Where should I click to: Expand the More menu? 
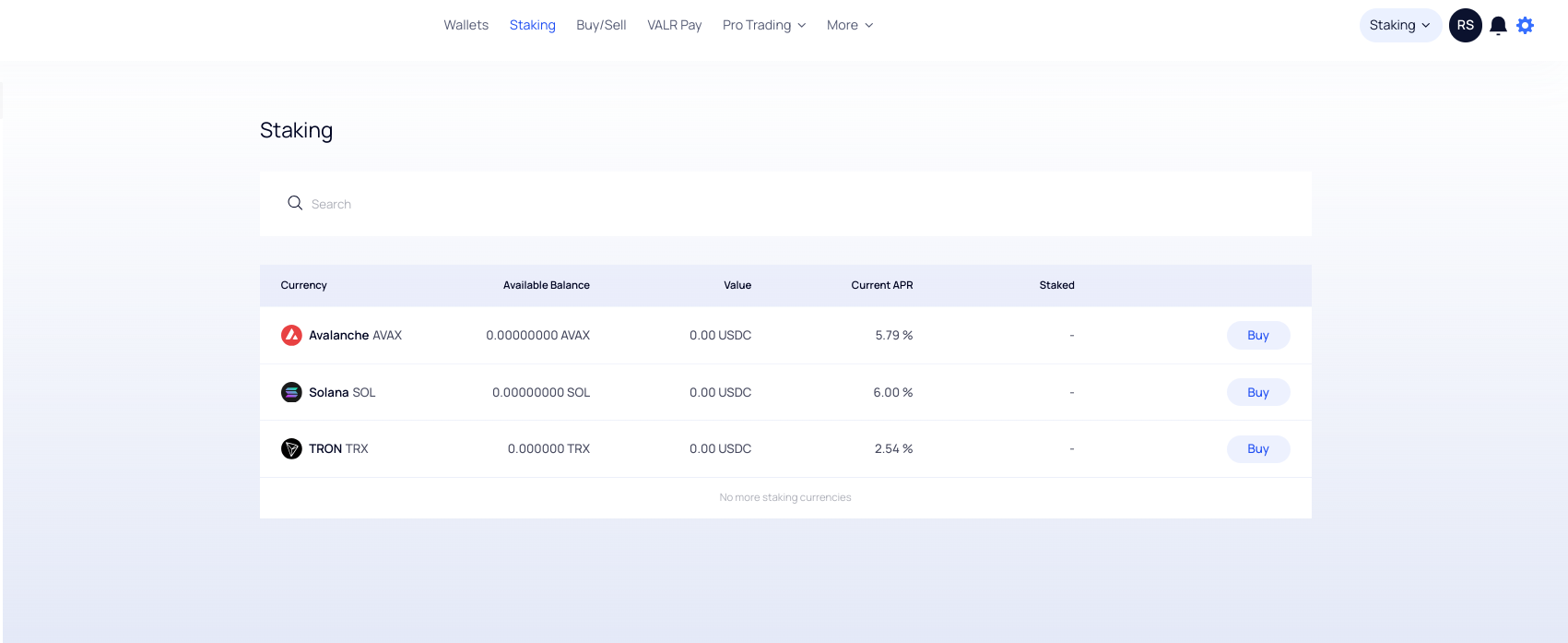point(849,25)
